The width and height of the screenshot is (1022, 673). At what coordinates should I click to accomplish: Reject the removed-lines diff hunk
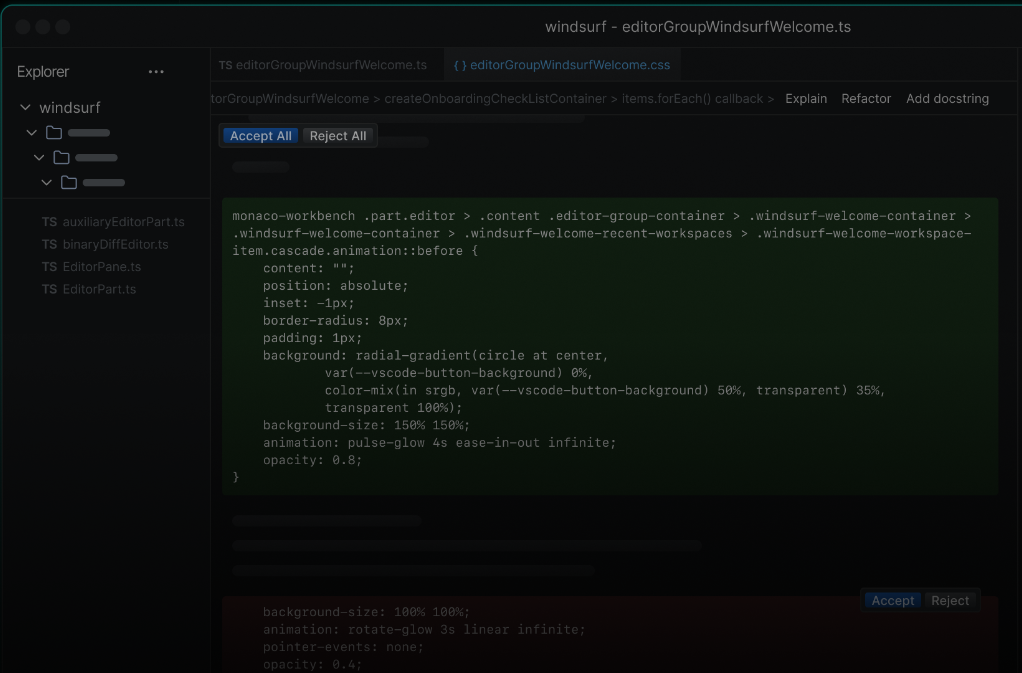950,601
